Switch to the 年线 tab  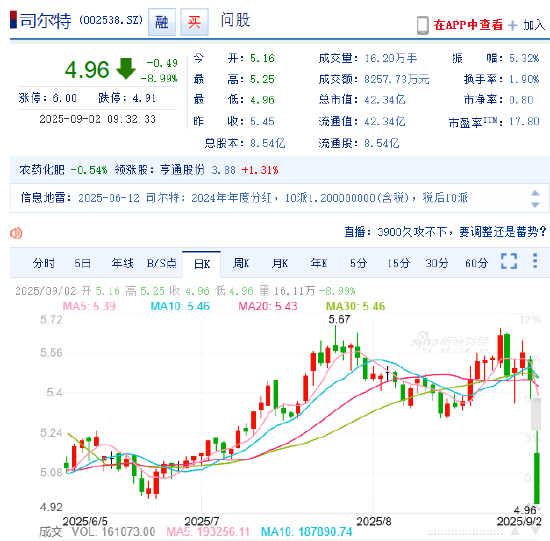coord(122,263)
